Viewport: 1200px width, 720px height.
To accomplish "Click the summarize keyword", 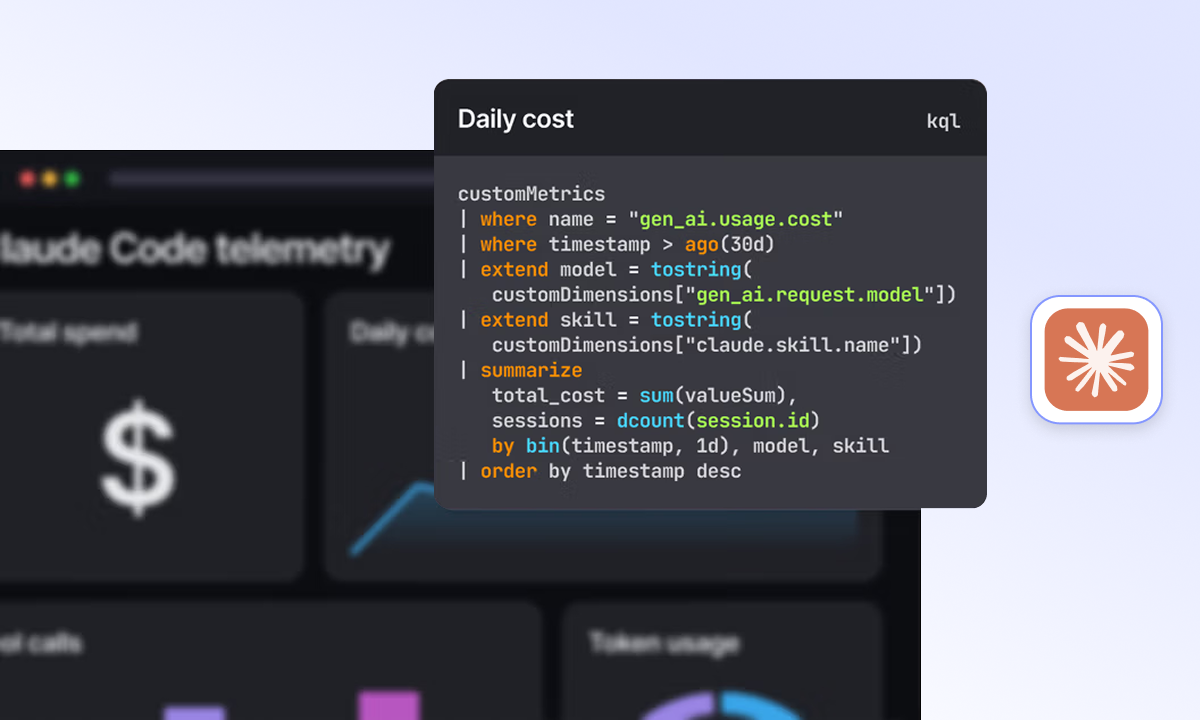I will pyautogui.click(x=531, y=370).
